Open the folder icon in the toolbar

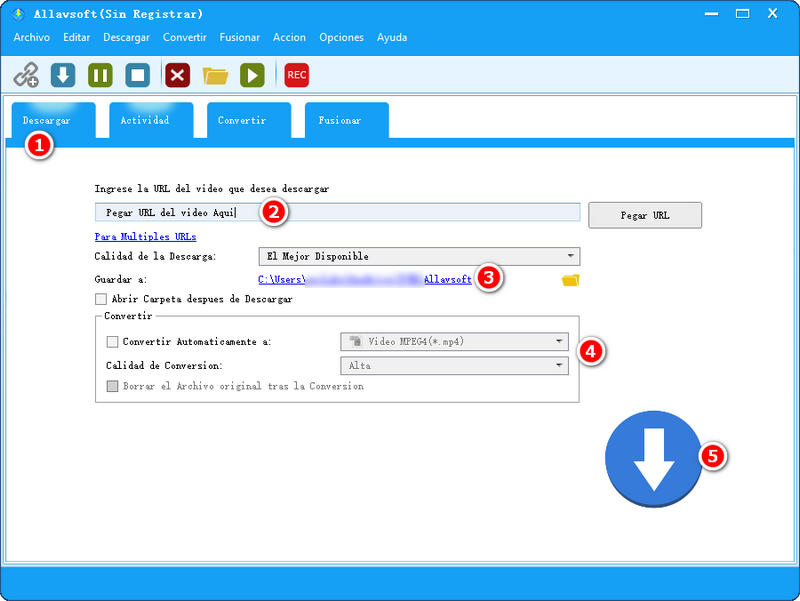(215, 75)
